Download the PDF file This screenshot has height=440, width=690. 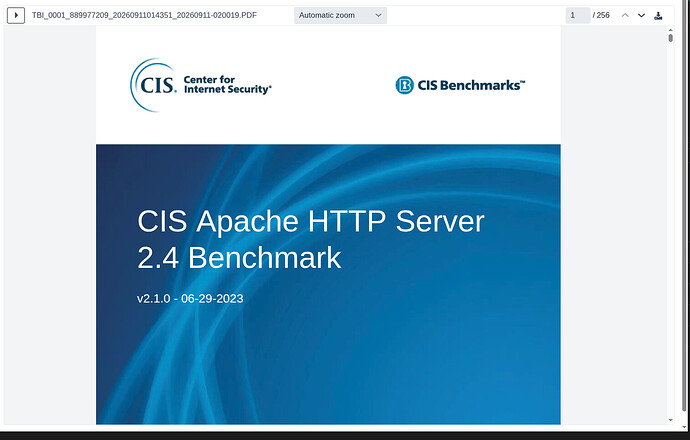(658, 15)
